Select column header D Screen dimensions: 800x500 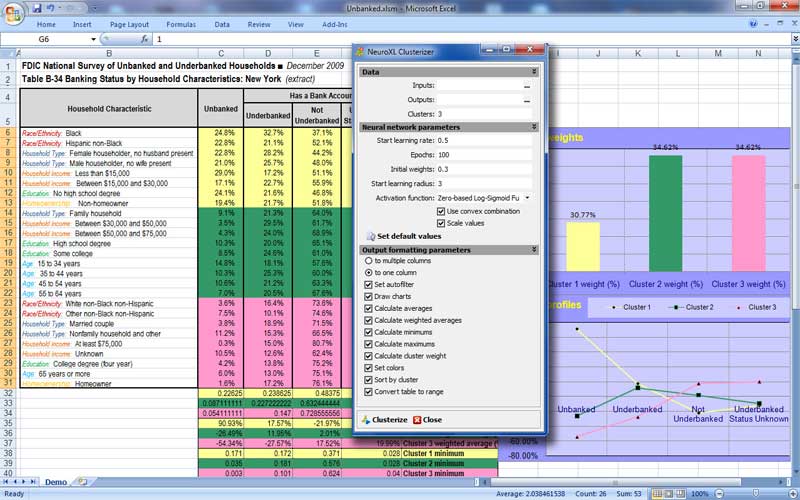pyautogui.click(x=268, y=53)
